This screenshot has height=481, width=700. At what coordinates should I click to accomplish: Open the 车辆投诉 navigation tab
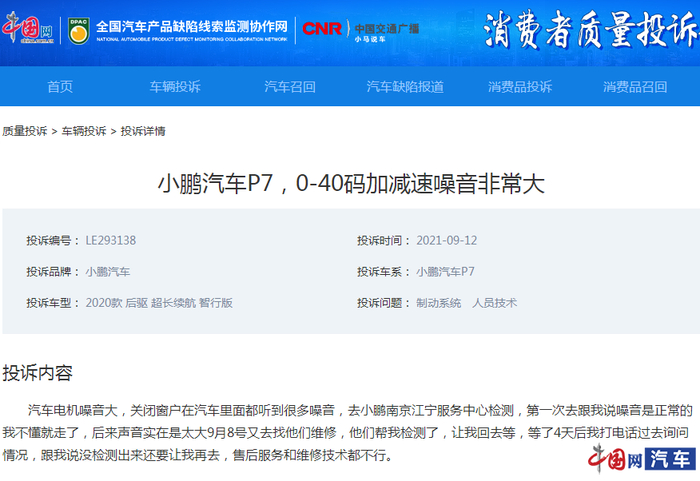point(175,87)
